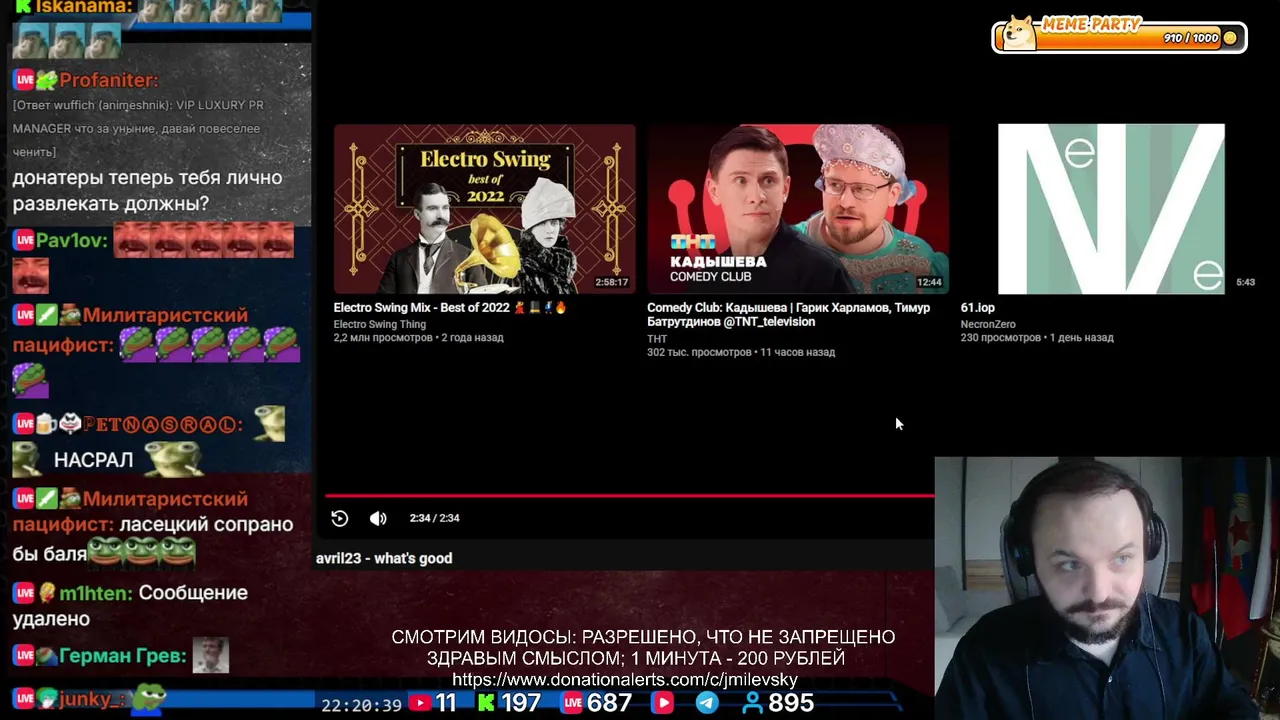This screenshot has height=720, width=1280.
Task: Click the Meme Party progress bar
Action: pyautogui.click(x=1120, y=38)
